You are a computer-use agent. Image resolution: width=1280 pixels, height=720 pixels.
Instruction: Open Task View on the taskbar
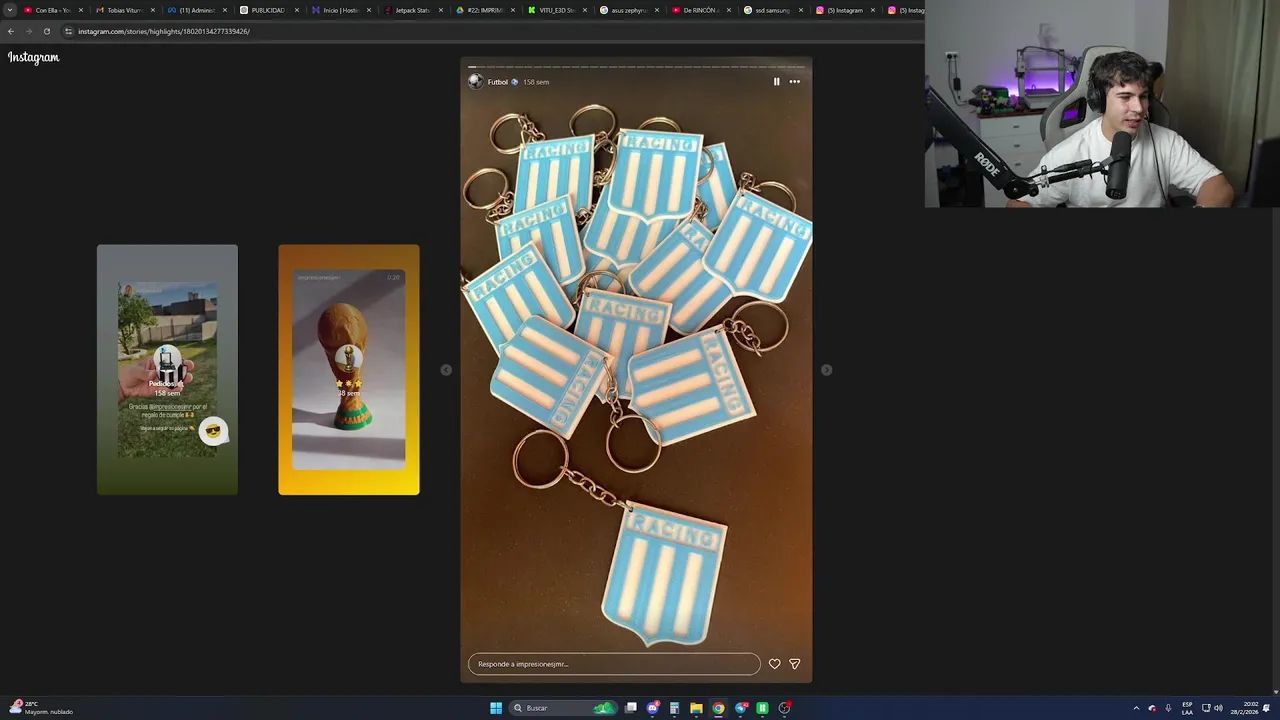pos(631,708)
